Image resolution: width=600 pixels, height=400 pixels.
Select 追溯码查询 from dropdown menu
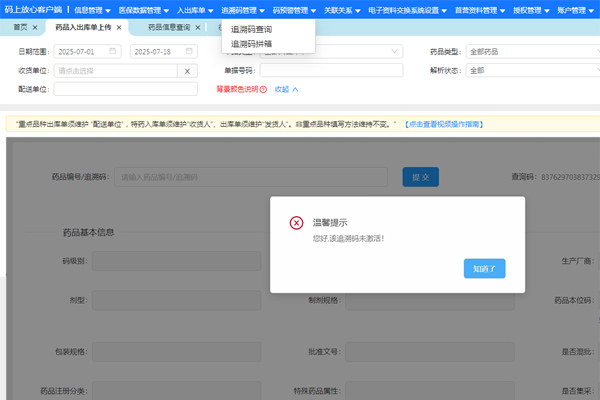point(251,29)
